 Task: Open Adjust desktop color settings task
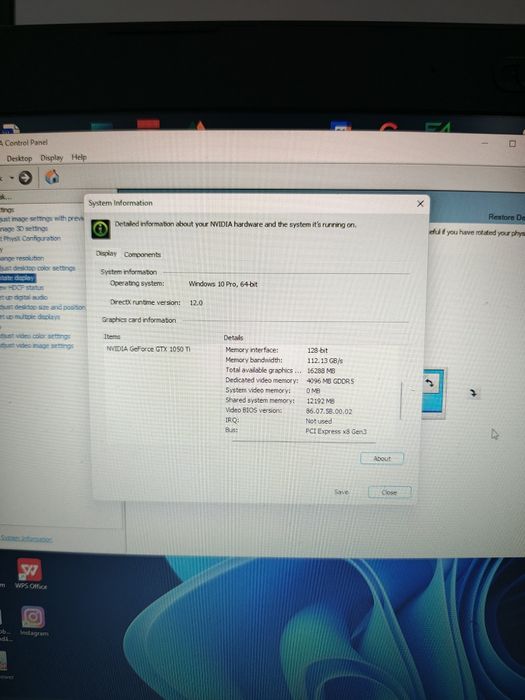(38, 268)
